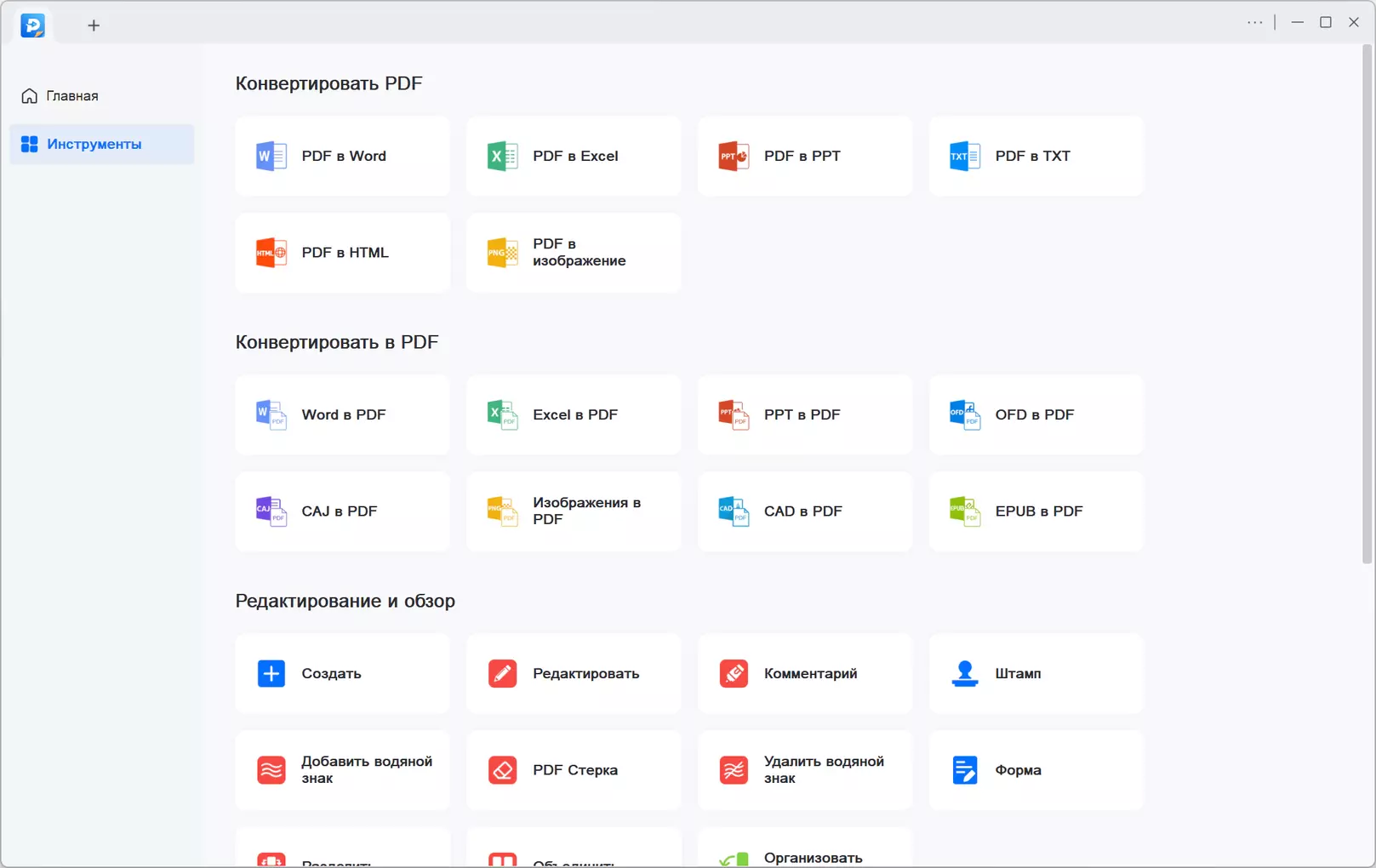The height and width of the screenshot is (868, 1376).
Task: Click the app logo in title bar
Action: [32, 26]
